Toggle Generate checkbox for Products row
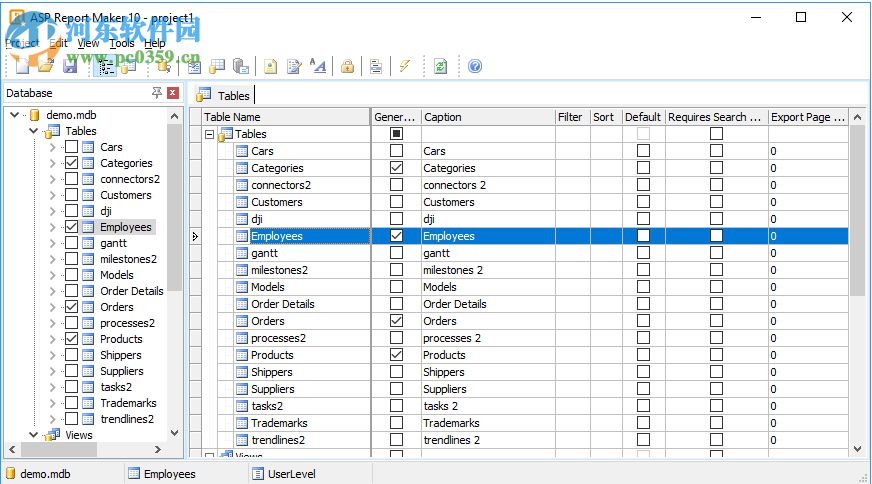 point(396,355)
